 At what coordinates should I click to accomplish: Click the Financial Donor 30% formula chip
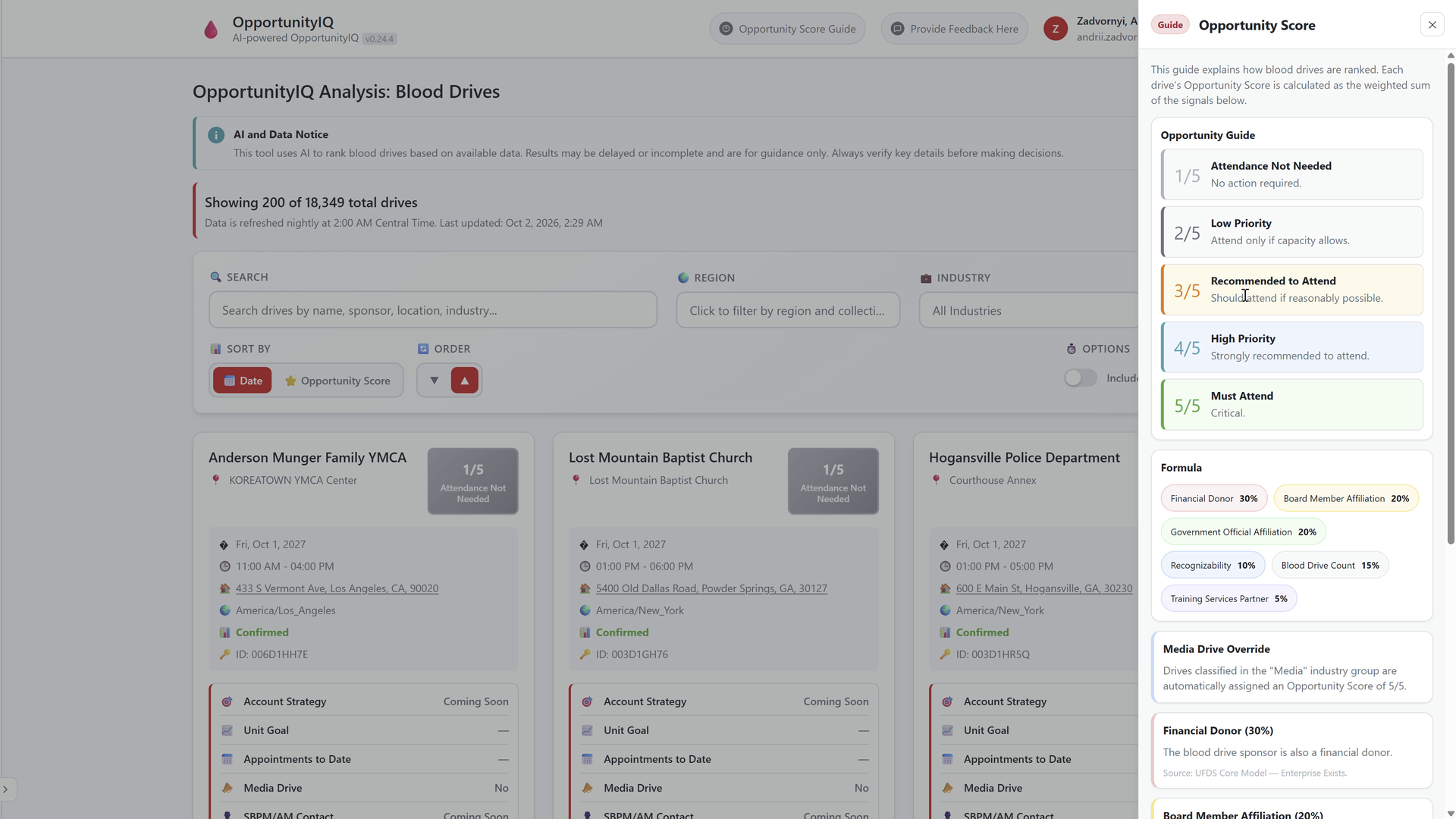[x=1214, y=498]
